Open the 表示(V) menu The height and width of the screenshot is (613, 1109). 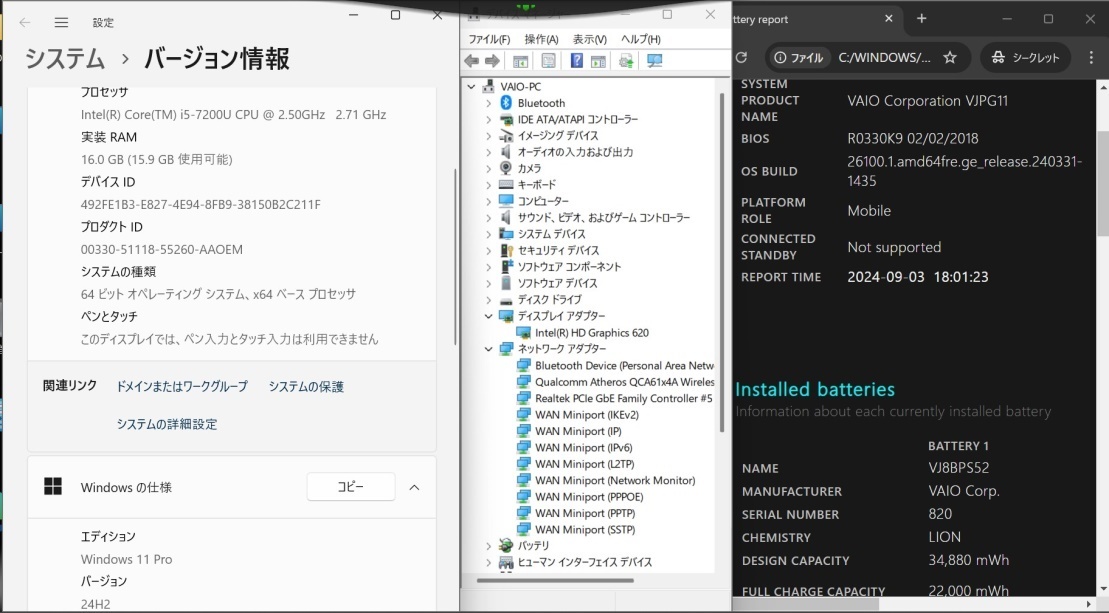coord(590,40)
